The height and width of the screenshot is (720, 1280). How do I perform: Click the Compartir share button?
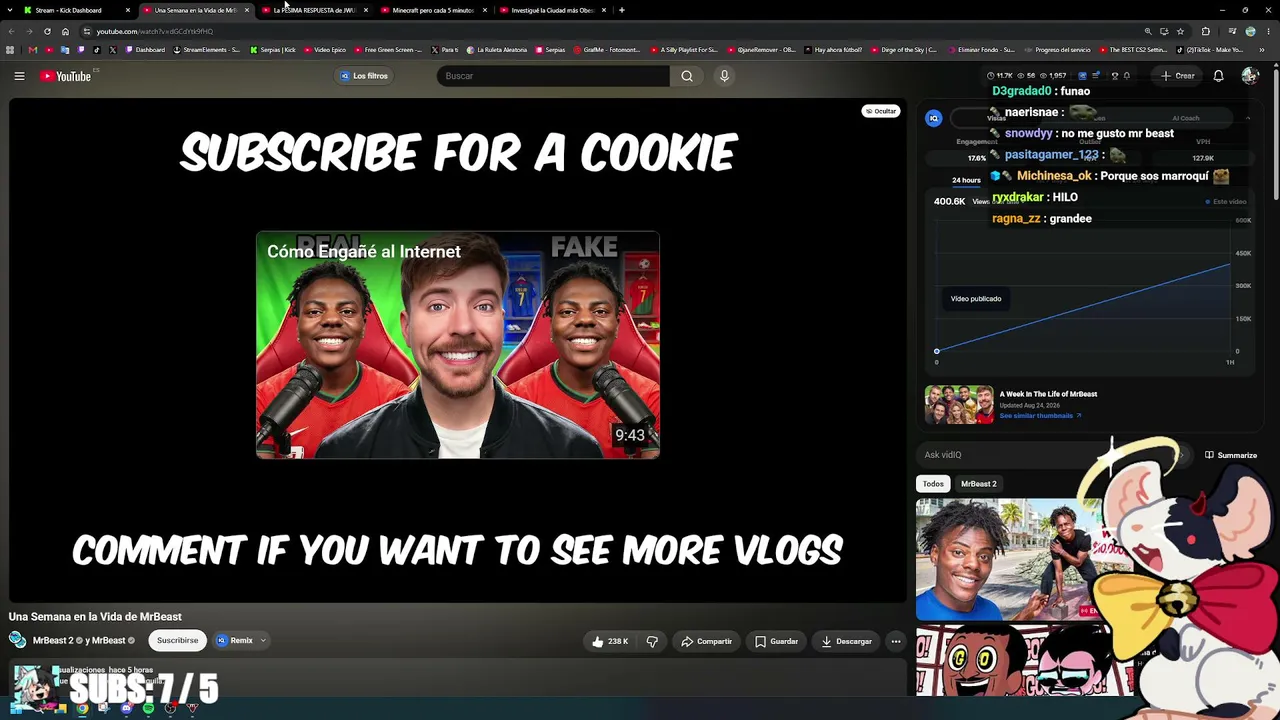(x=707, y=641)
